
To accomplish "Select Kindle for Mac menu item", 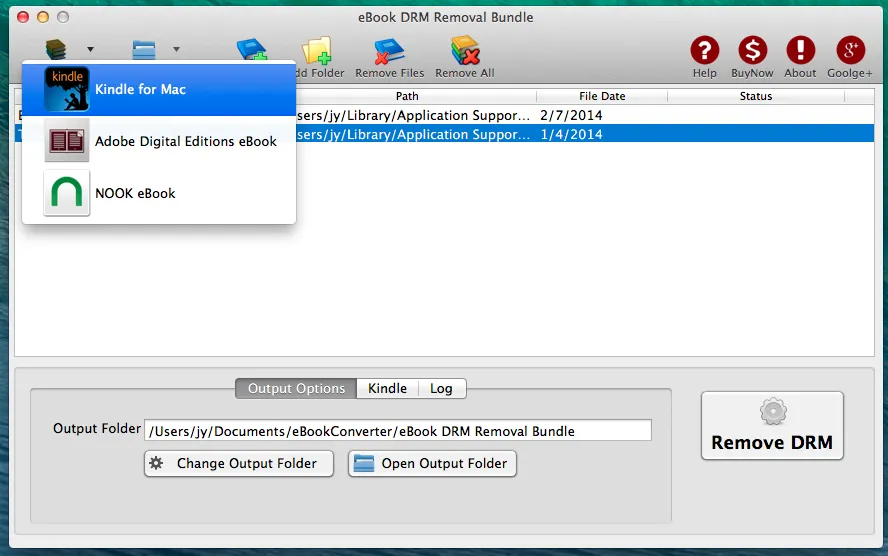I will pos(159,89).
